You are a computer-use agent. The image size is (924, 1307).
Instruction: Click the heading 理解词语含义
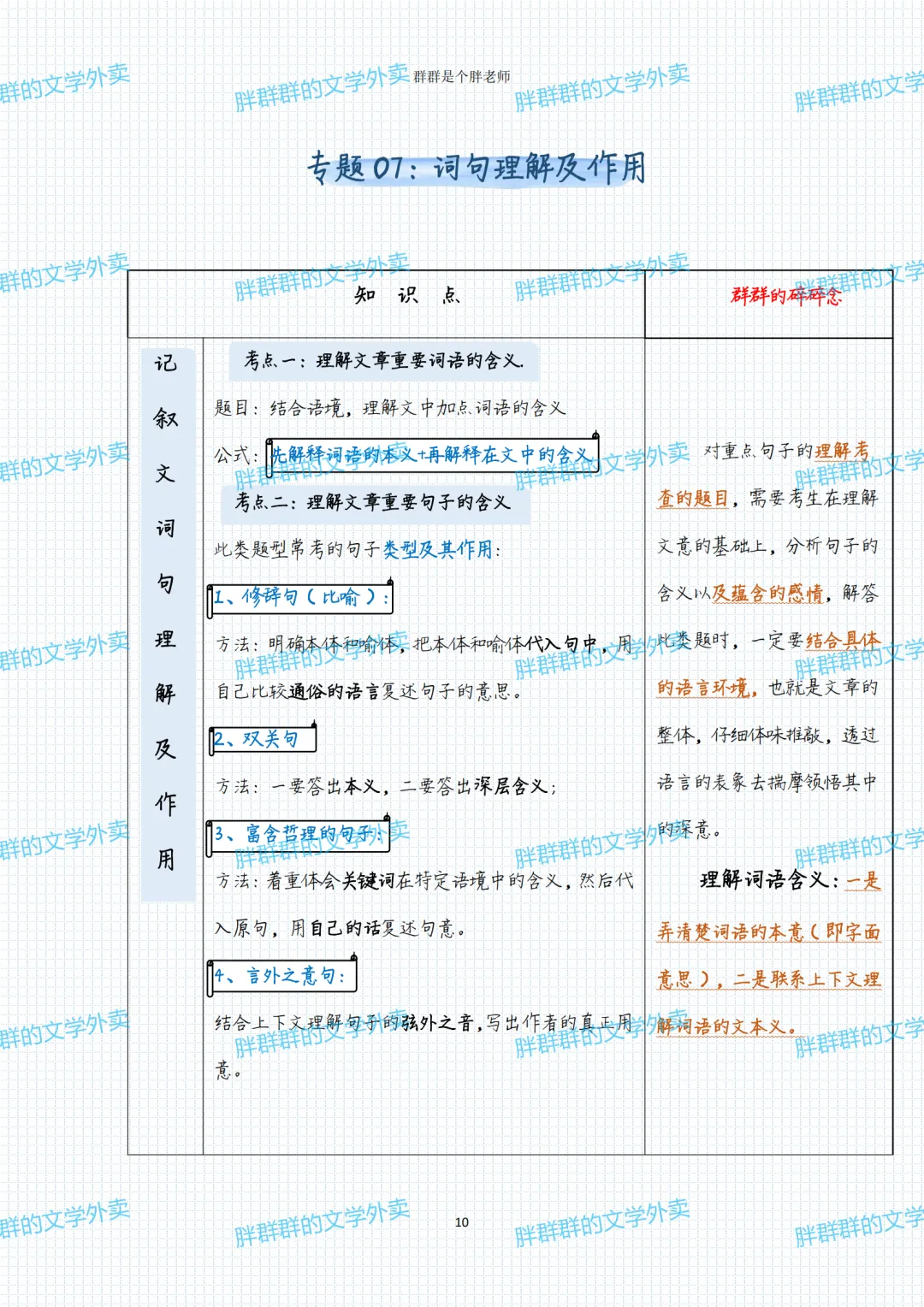pyautogui.click(x=764, y=879)
